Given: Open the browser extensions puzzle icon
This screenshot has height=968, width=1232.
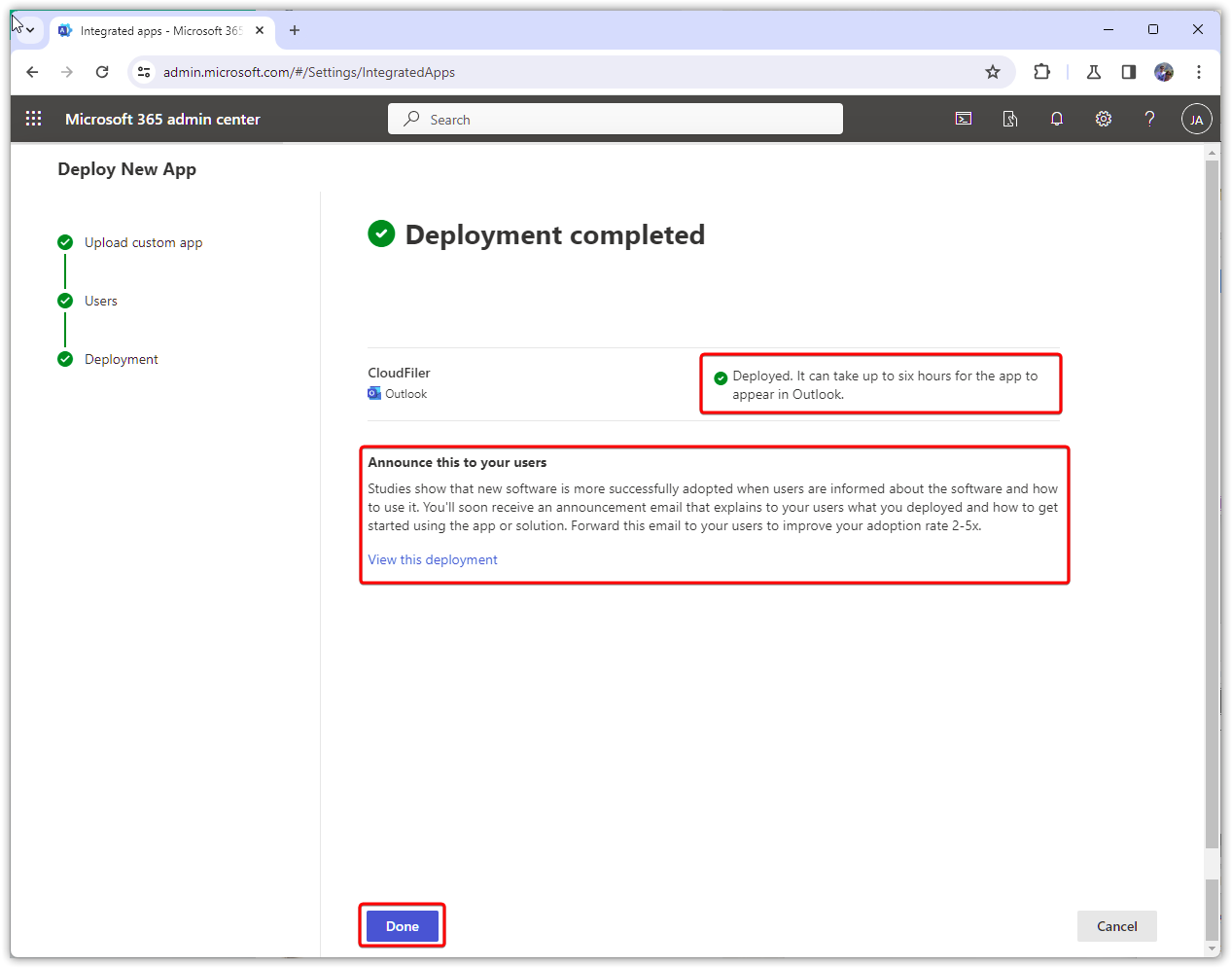Looking at the screenshot, I should (x=1041, y=72).
